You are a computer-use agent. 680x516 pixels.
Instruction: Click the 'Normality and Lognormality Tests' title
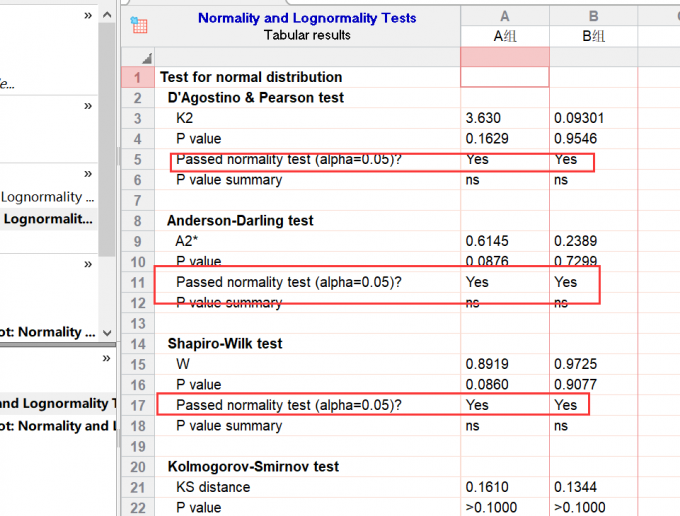(307, 18)
